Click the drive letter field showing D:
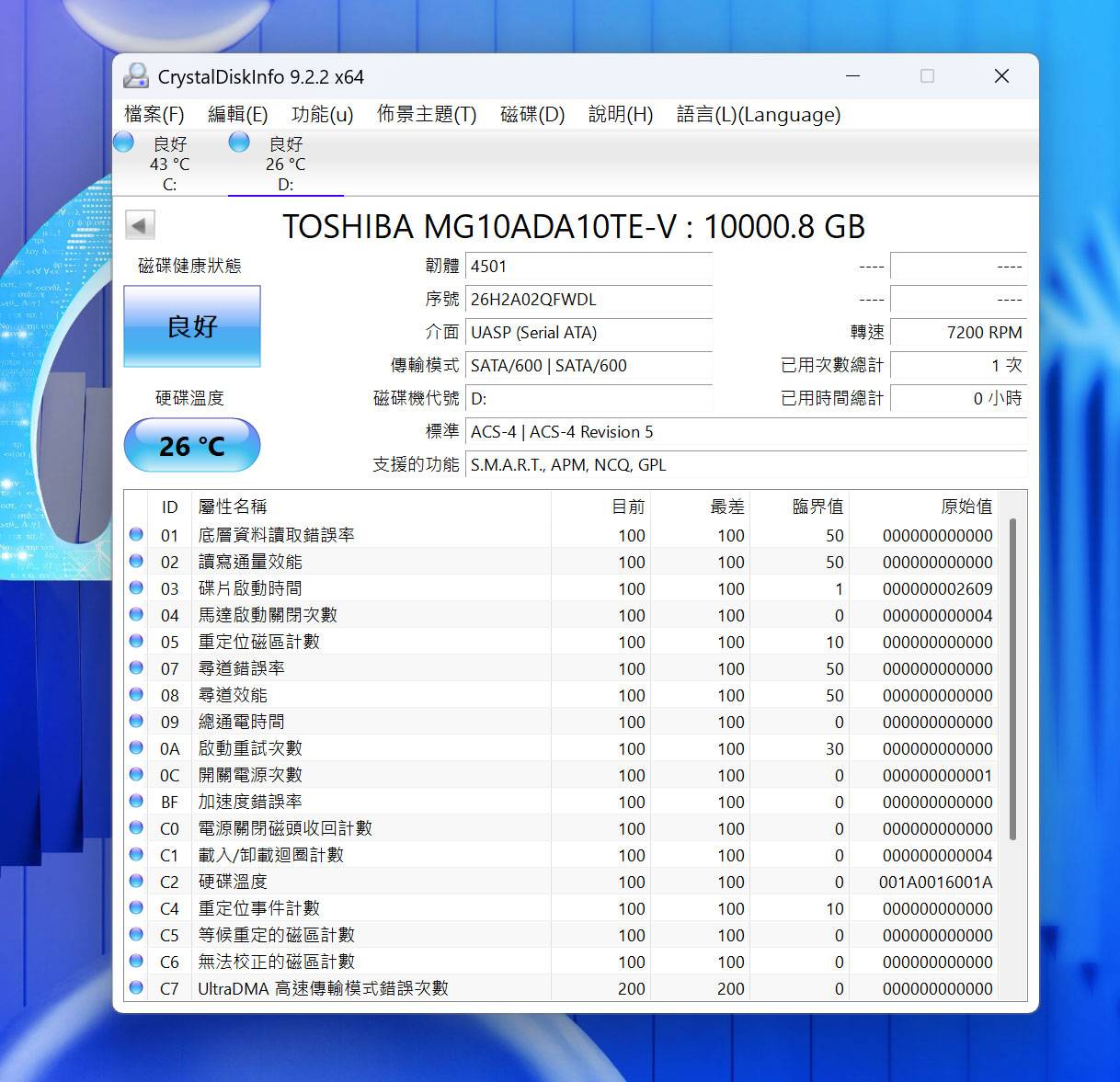This screenshot has width=1120, height=1082. (589, 399)
